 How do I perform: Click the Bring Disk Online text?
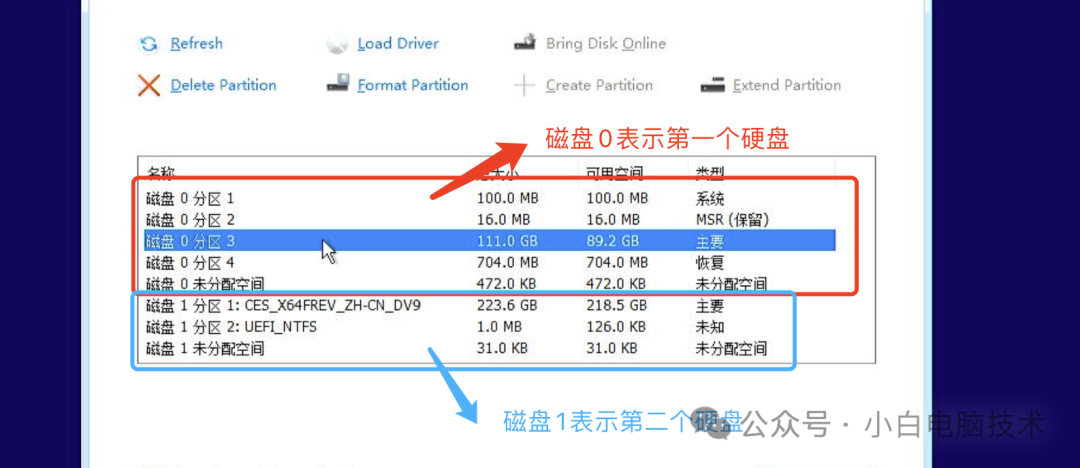click(x=605, y=44)
